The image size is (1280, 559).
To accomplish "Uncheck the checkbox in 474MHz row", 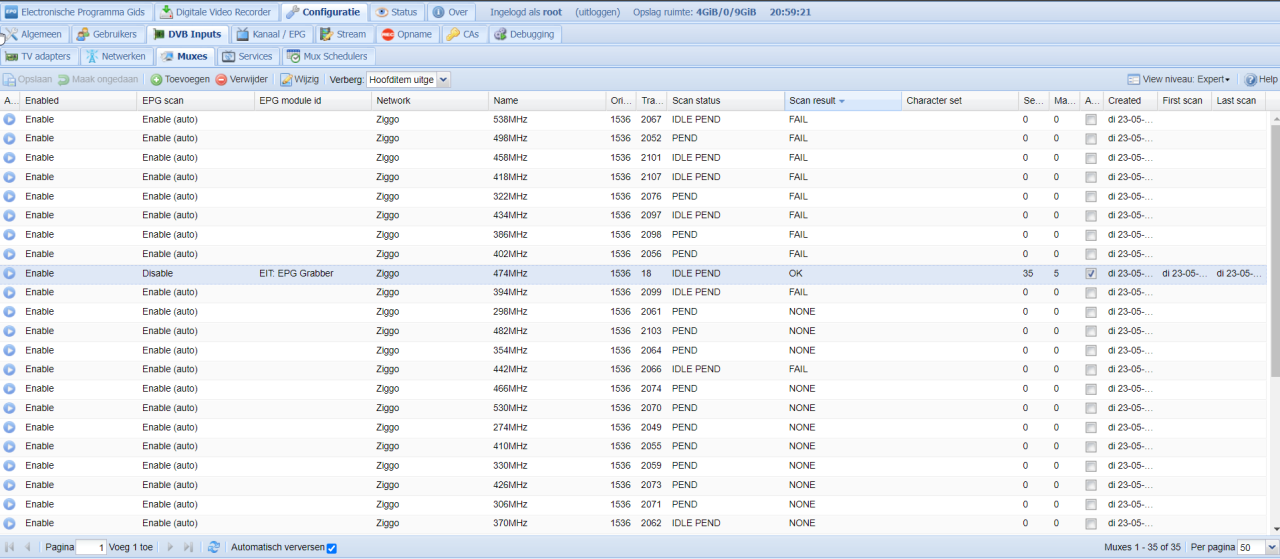I will point(1091,273).
